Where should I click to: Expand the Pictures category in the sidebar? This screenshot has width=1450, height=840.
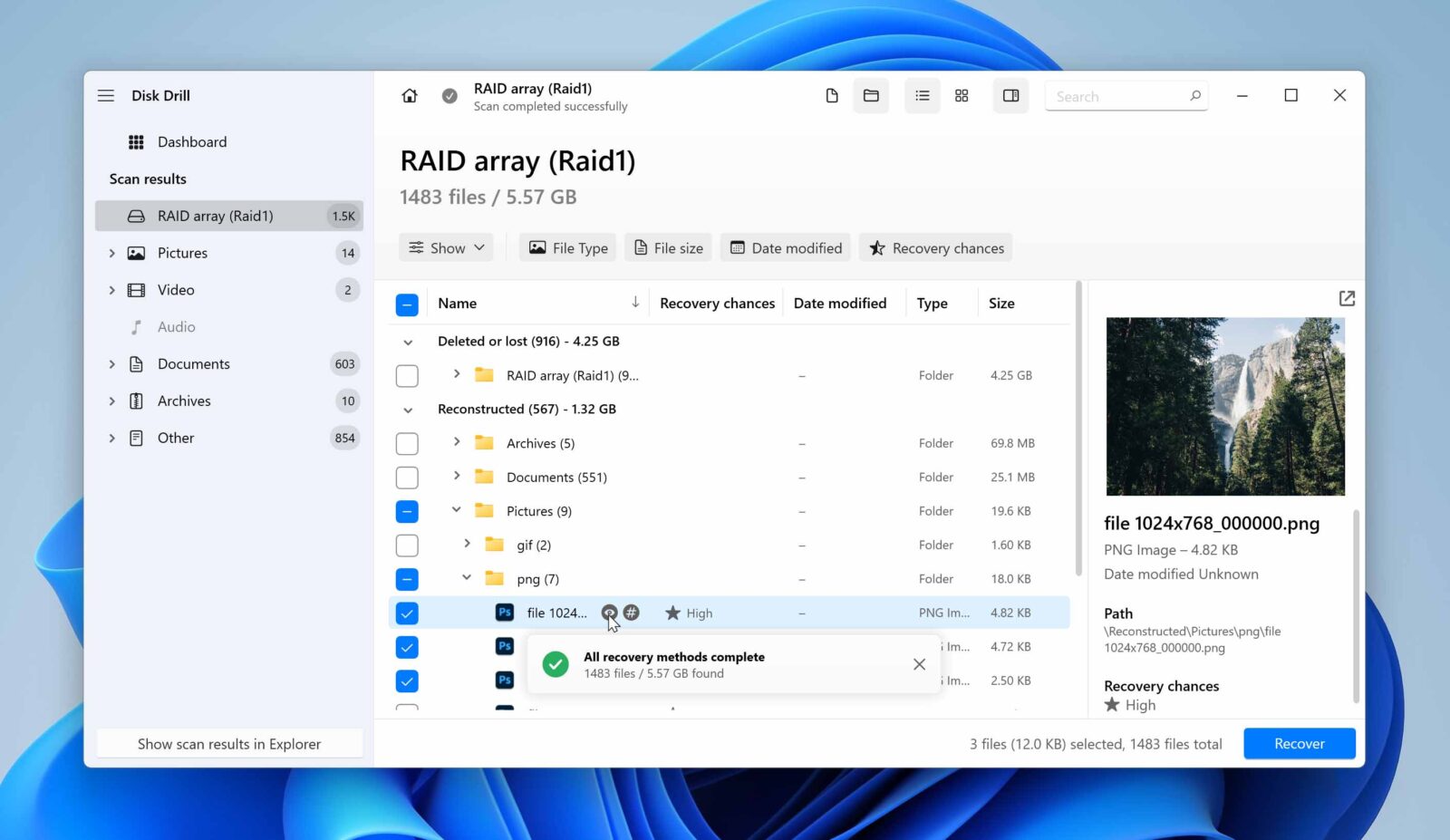point(112,253)
